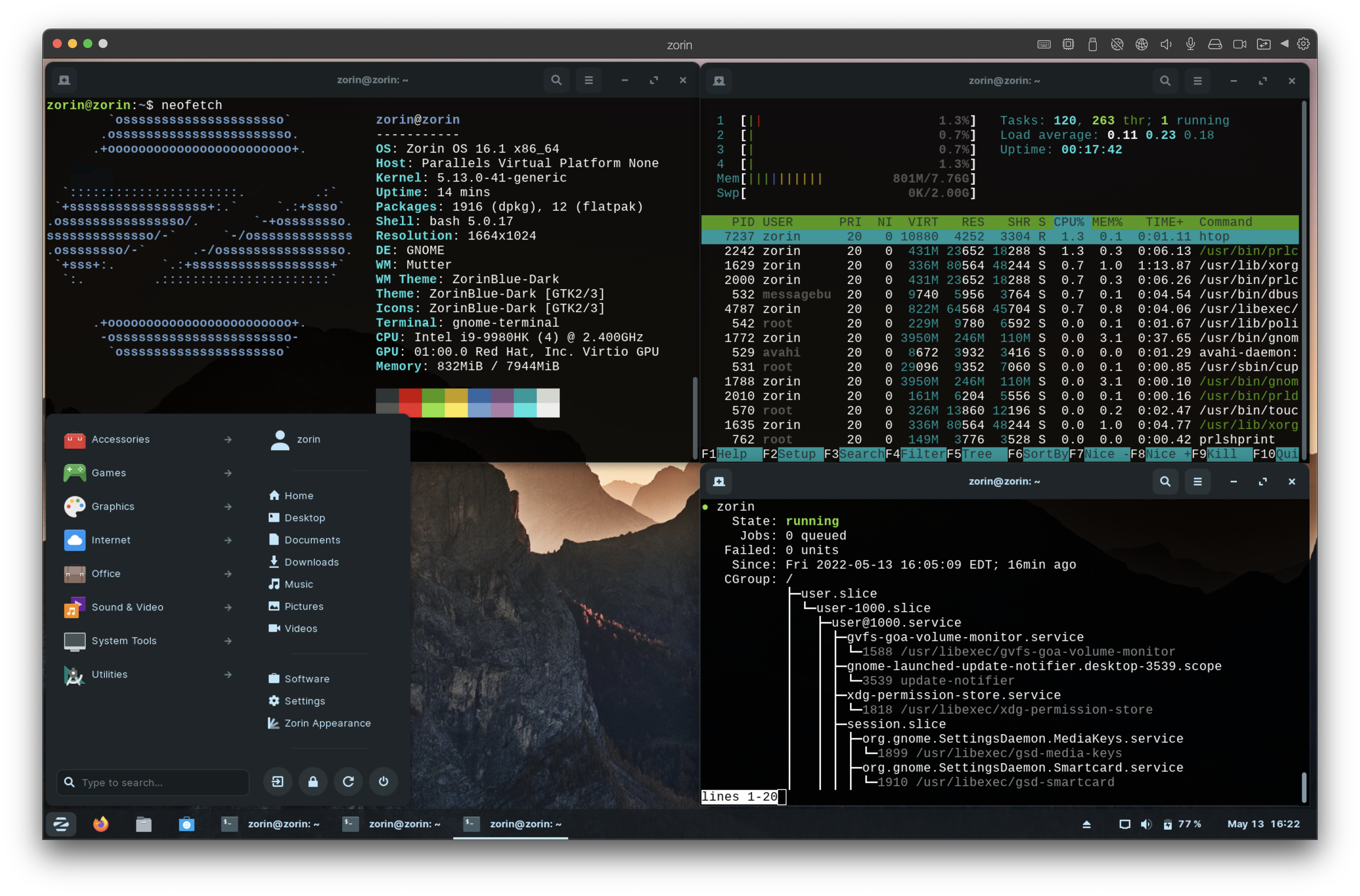Switch to second zorin@zorin taskbar window
The height and width of the screenshot is (896, 1360).
point(392,823)
